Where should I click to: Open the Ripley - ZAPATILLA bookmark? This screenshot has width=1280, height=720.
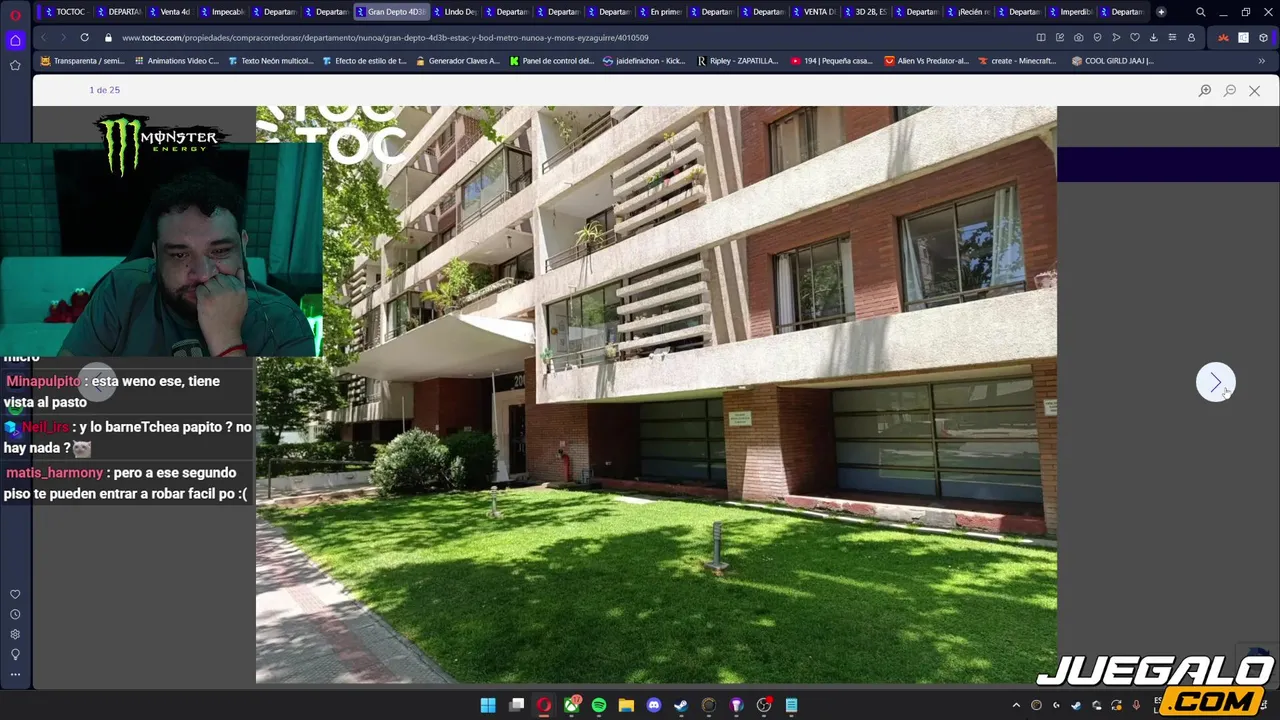(737, 61)
